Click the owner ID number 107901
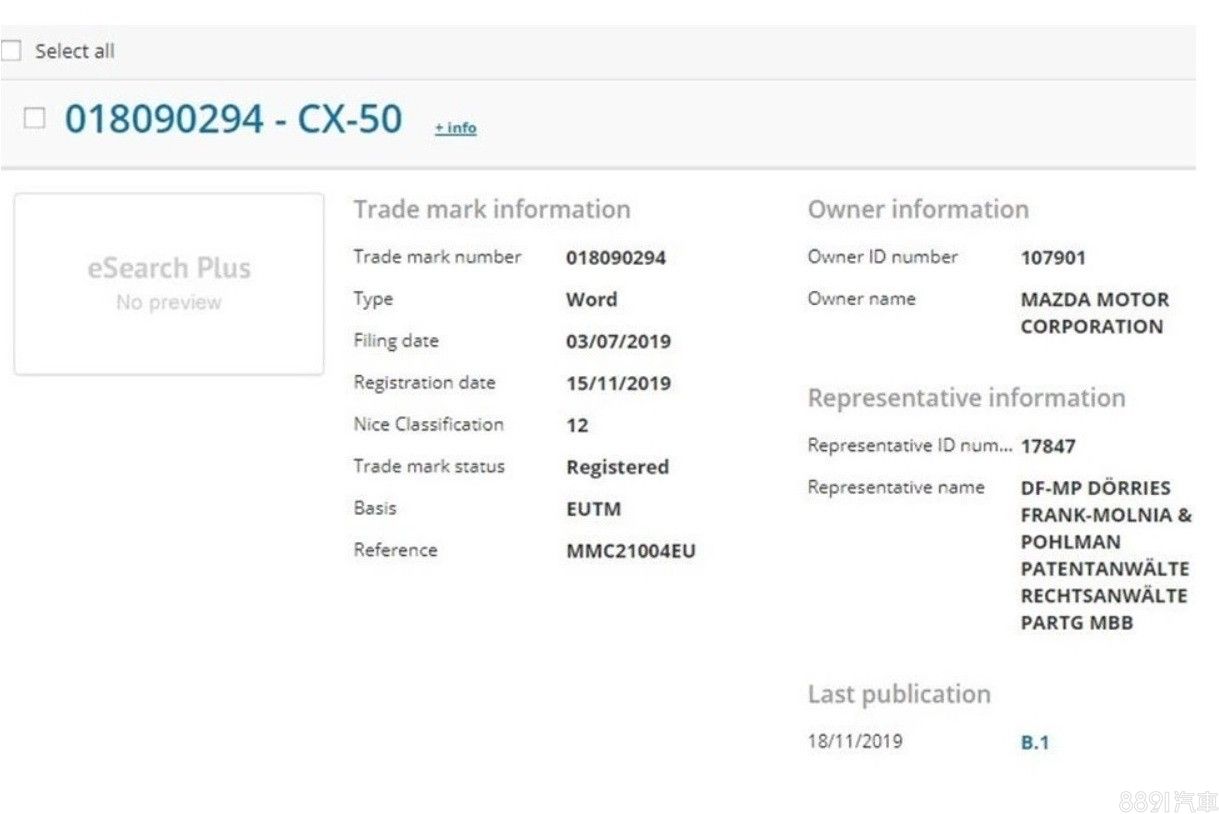Screen dimensions: 1219x814 click(1052, 258)
